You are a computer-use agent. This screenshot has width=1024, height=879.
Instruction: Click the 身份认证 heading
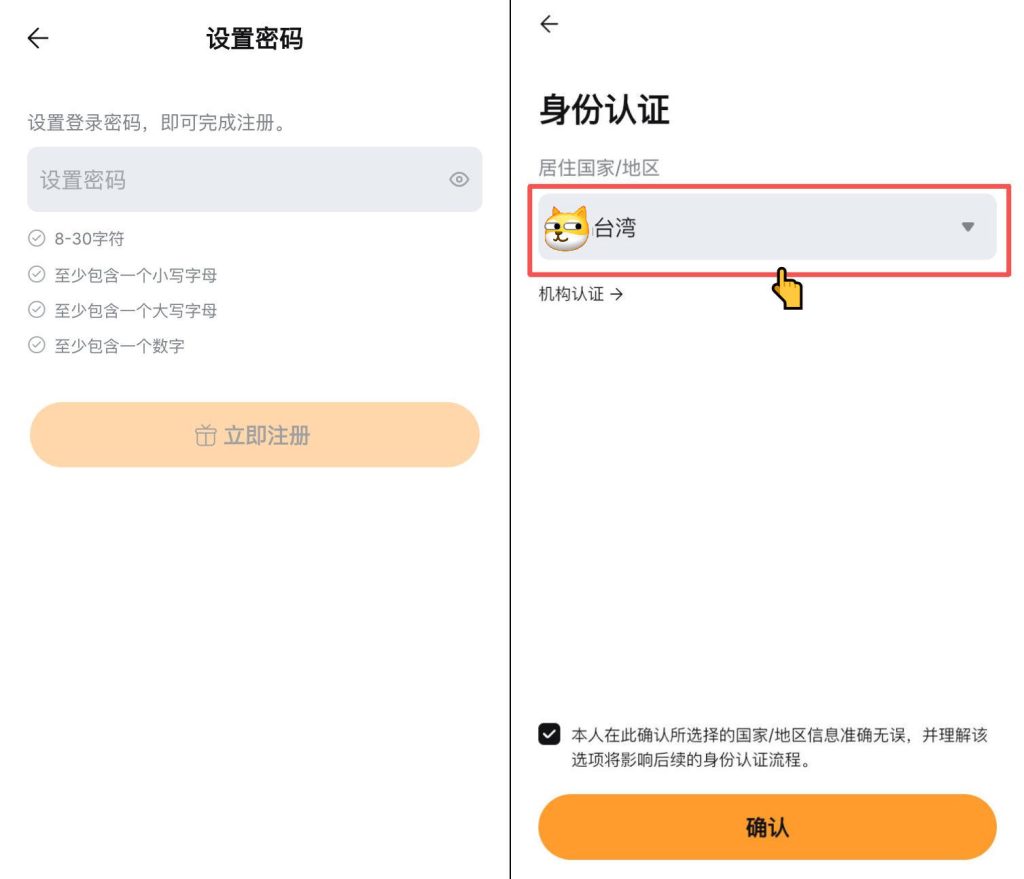pos(604,109)
